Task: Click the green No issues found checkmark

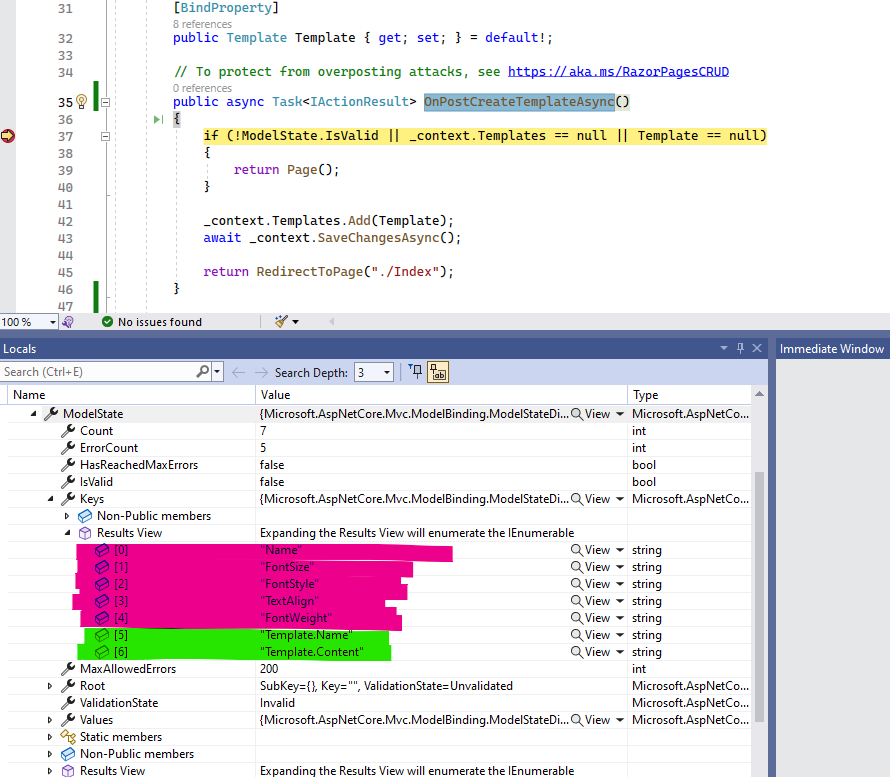Action: coord(108,322)
